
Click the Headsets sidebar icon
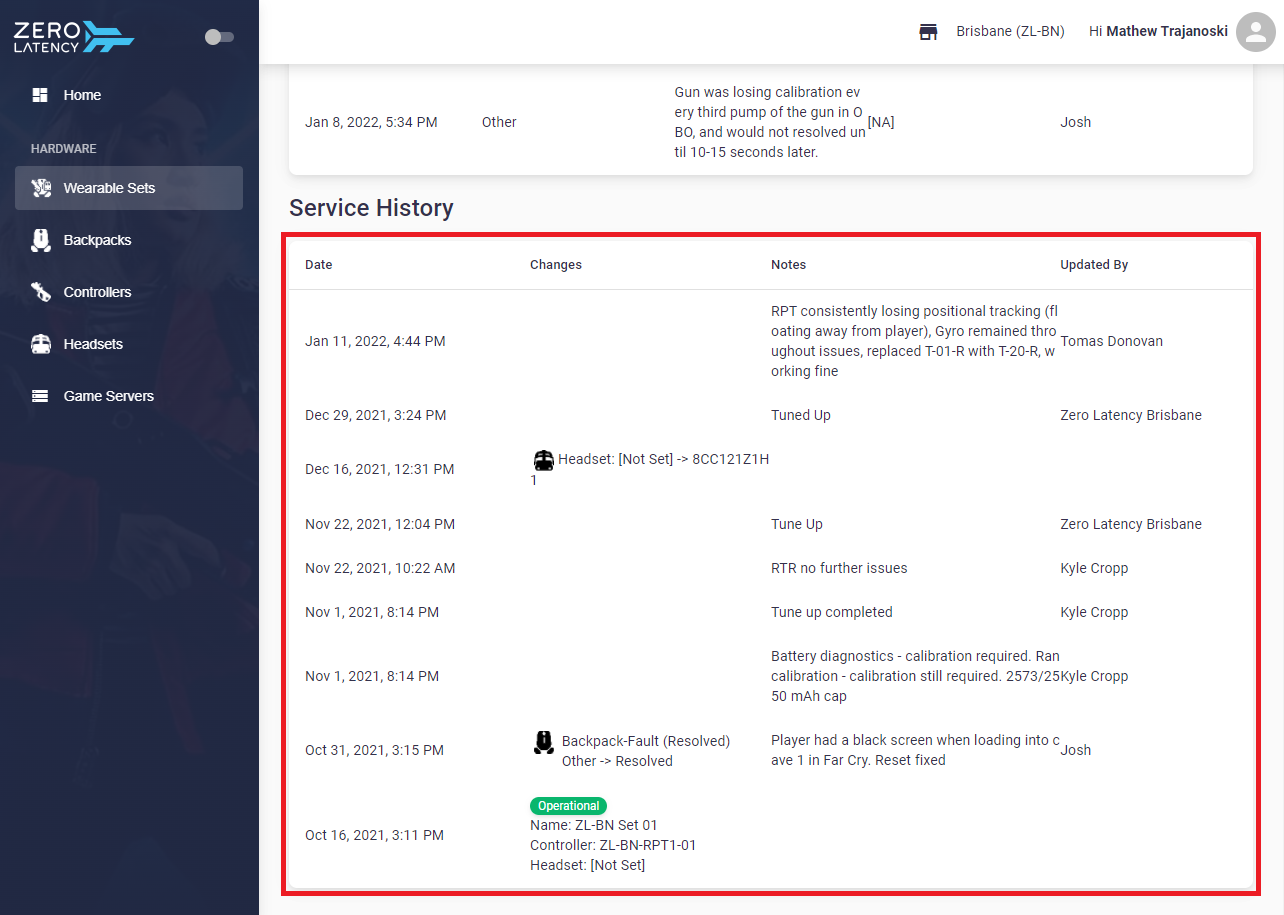tap(40, 344)
